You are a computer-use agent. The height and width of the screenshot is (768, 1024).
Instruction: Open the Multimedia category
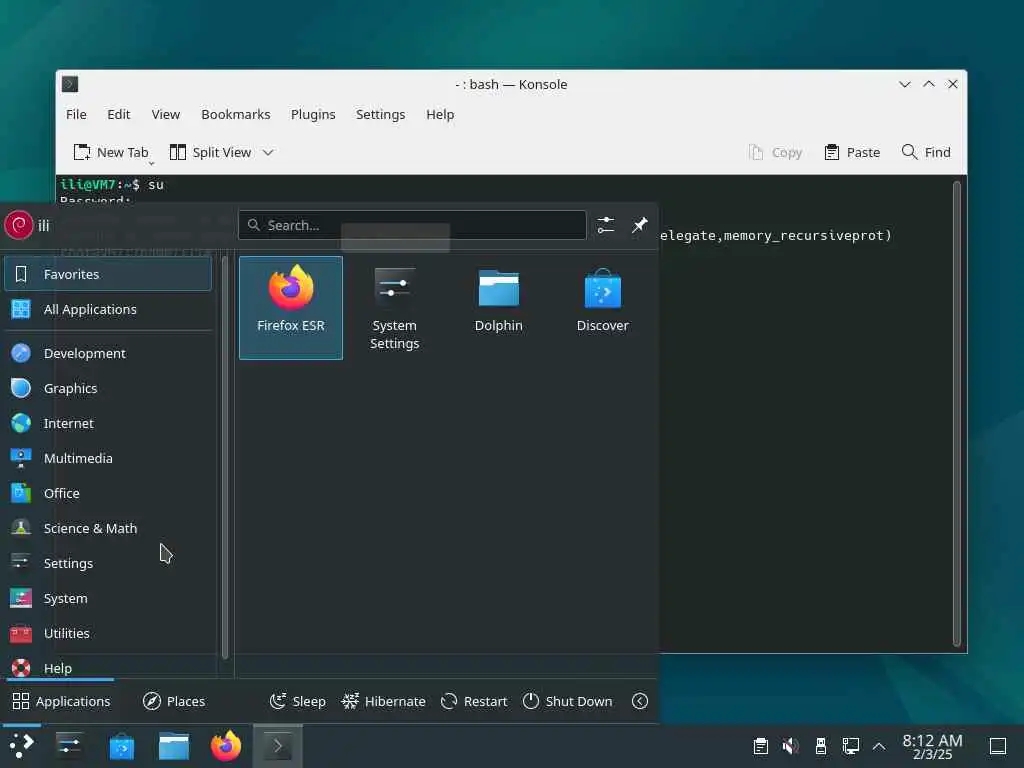[108, 458]
